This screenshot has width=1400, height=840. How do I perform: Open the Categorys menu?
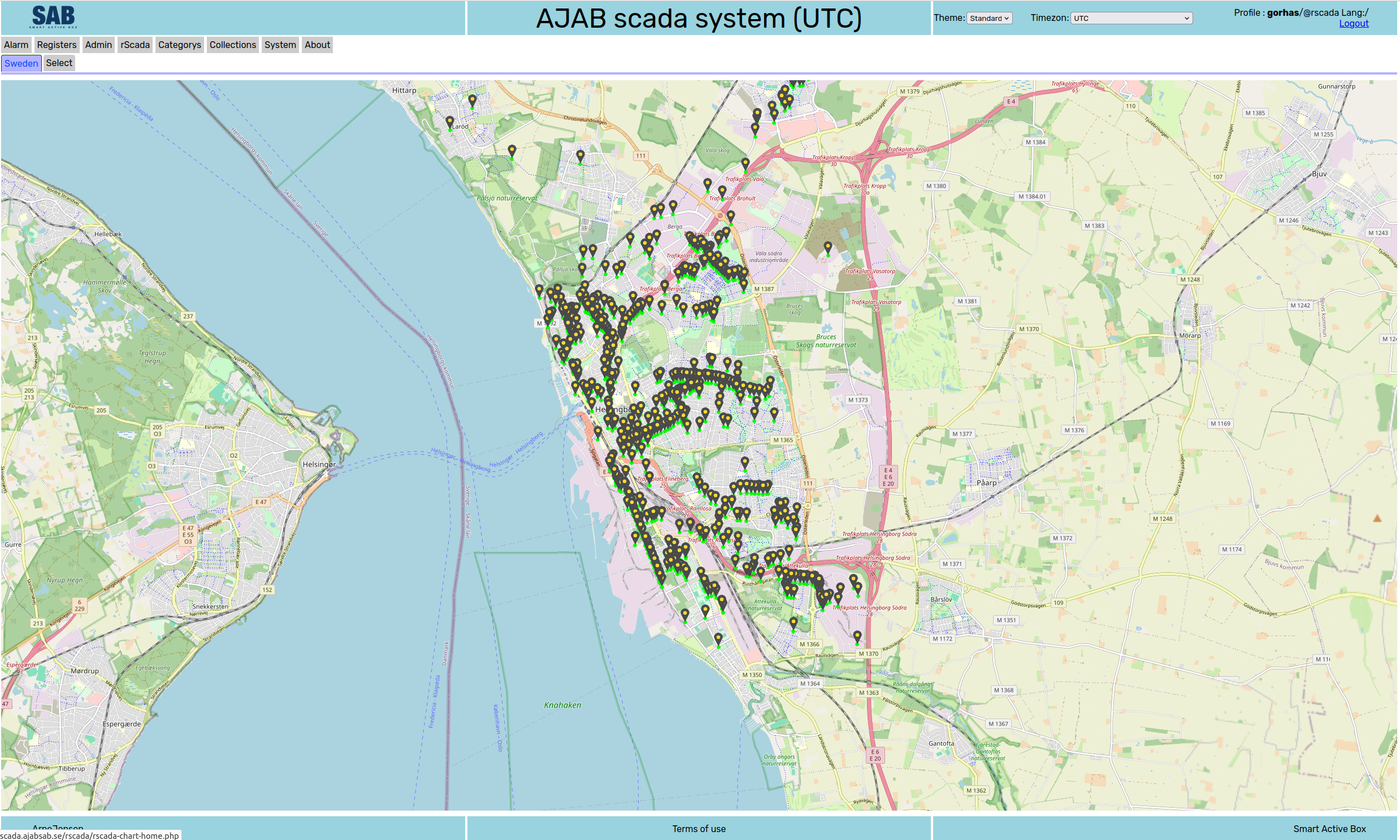[180, 45]
